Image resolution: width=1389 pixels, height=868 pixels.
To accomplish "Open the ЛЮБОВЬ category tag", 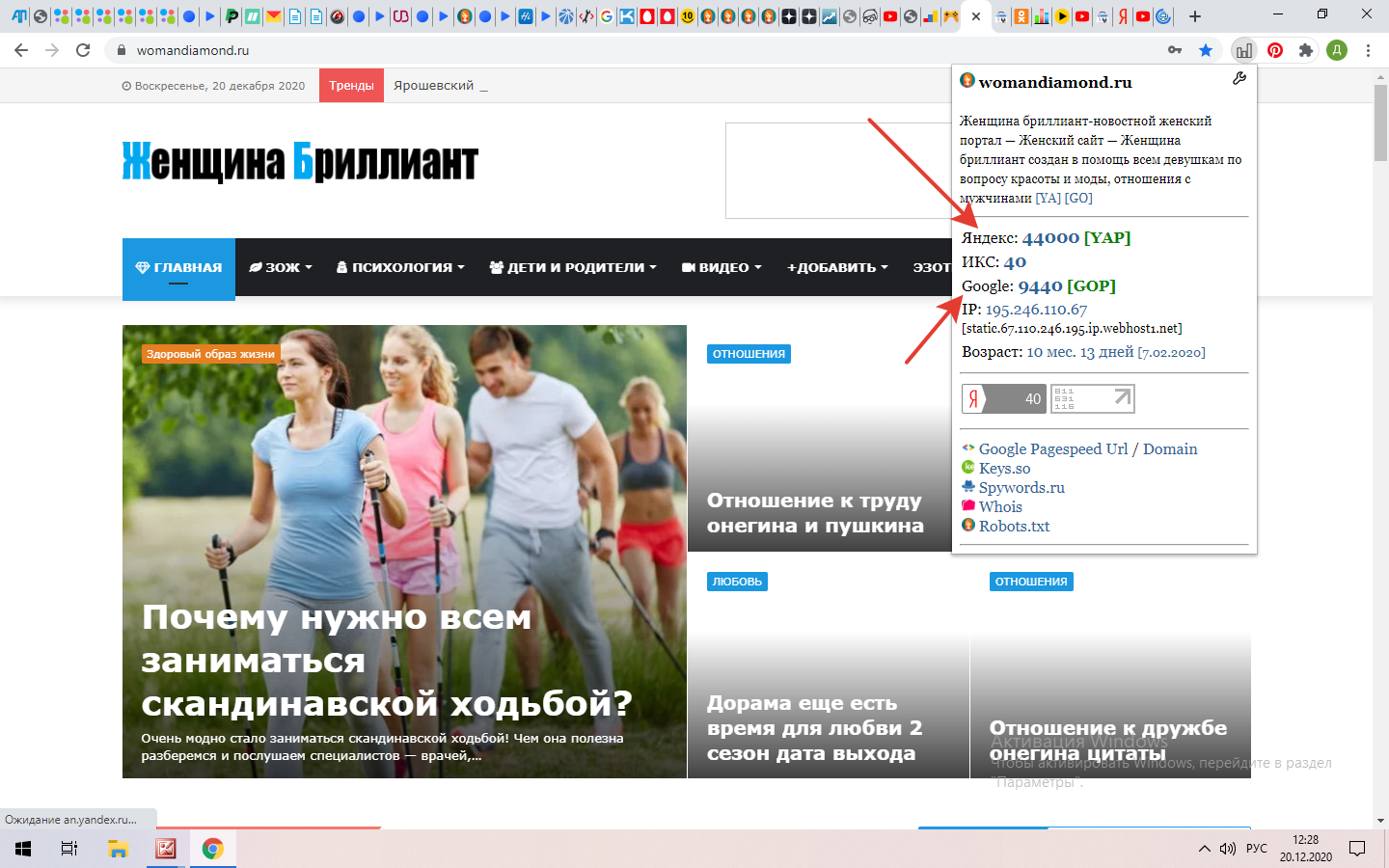I will (x=737, y=582).
